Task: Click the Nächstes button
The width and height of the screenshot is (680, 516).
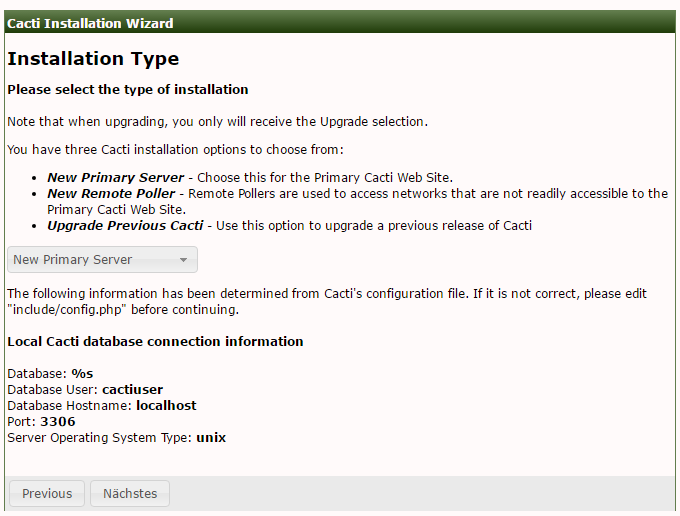Action: 130,493
